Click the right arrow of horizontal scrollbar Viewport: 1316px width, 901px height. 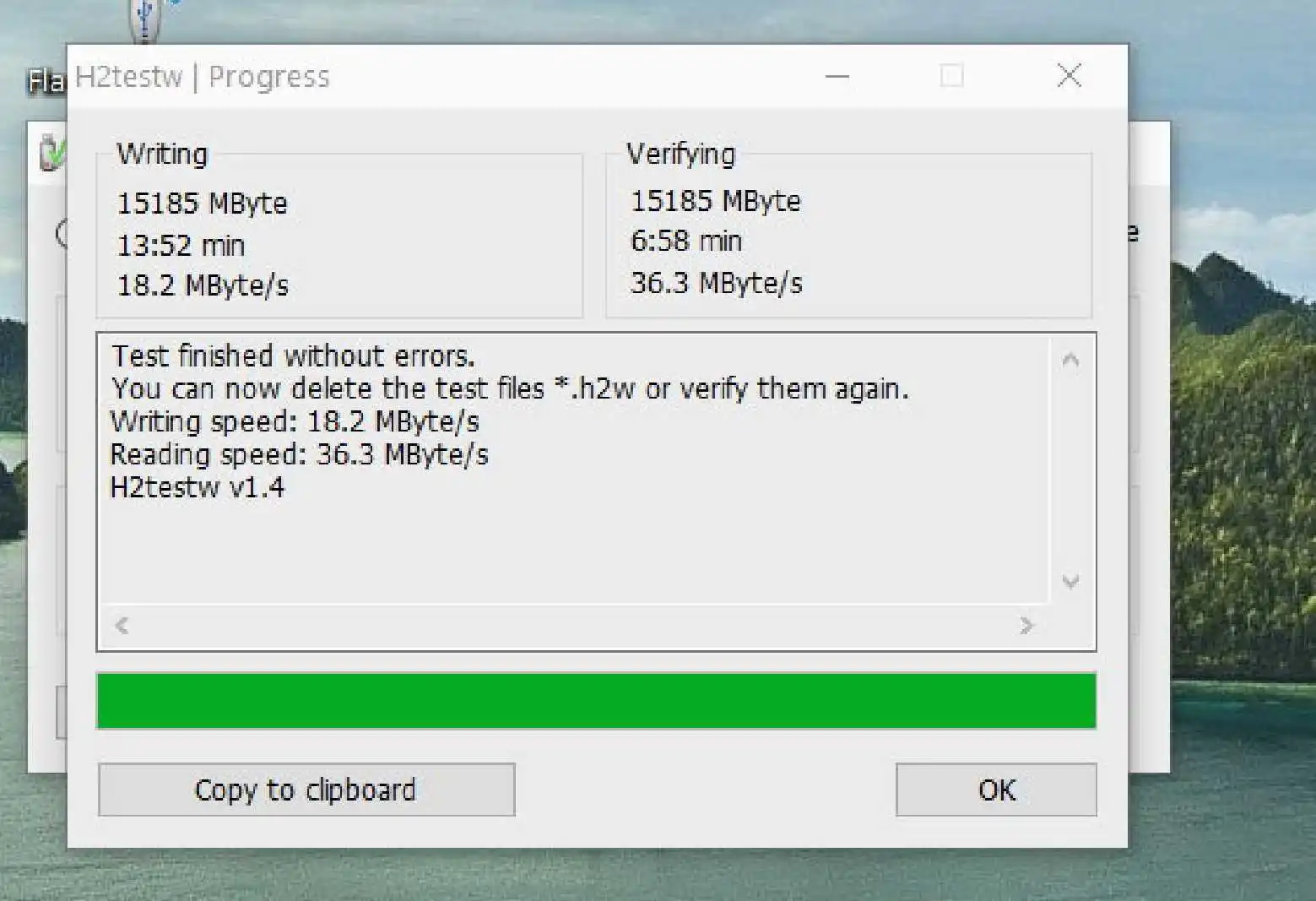tap(1026, 626)
